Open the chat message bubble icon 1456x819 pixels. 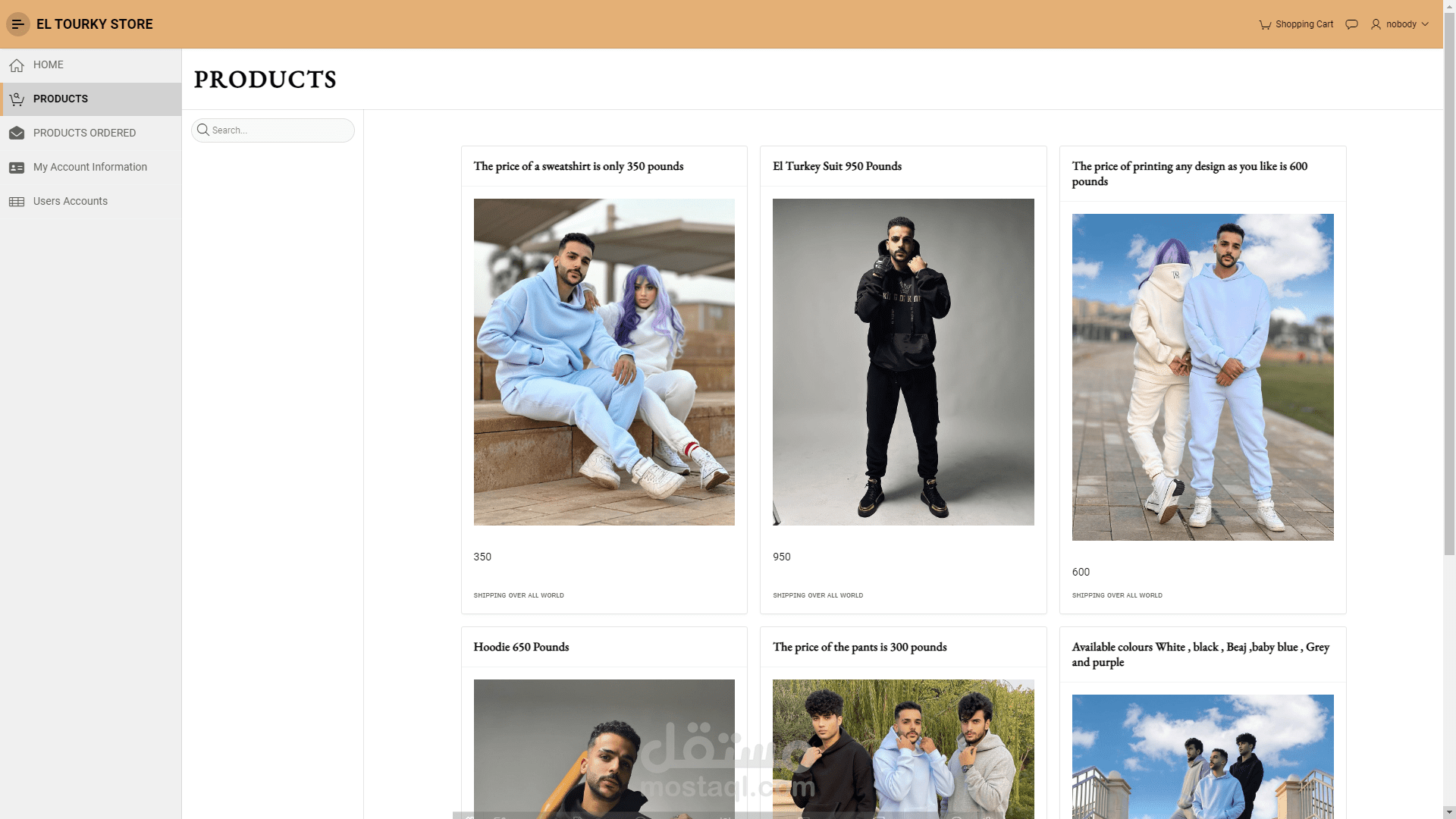[1351, 24]
